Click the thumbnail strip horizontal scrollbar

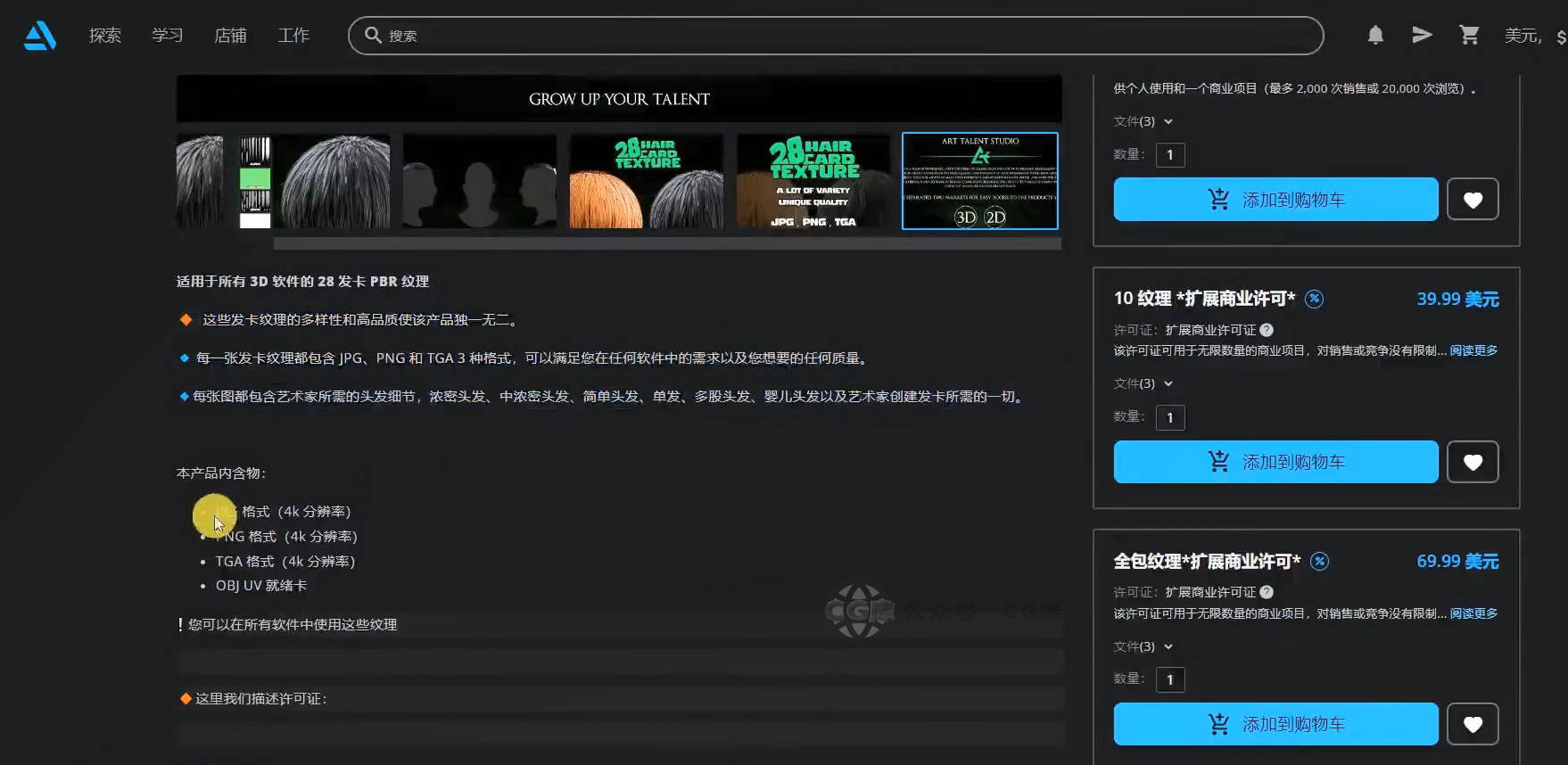point(666,243)
